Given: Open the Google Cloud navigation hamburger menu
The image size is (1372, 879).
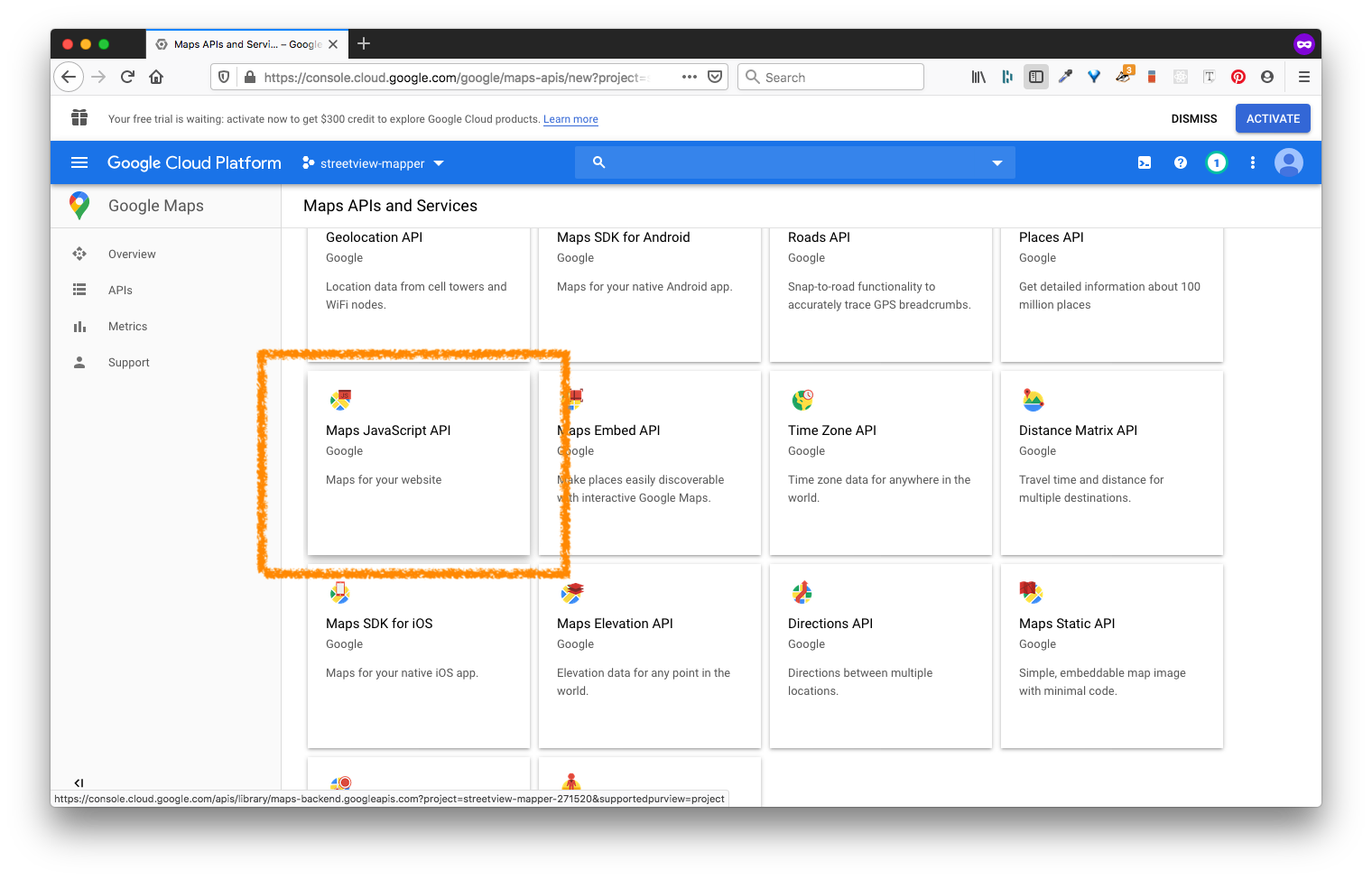Looking at the screenshot, I should pos(79,162).
